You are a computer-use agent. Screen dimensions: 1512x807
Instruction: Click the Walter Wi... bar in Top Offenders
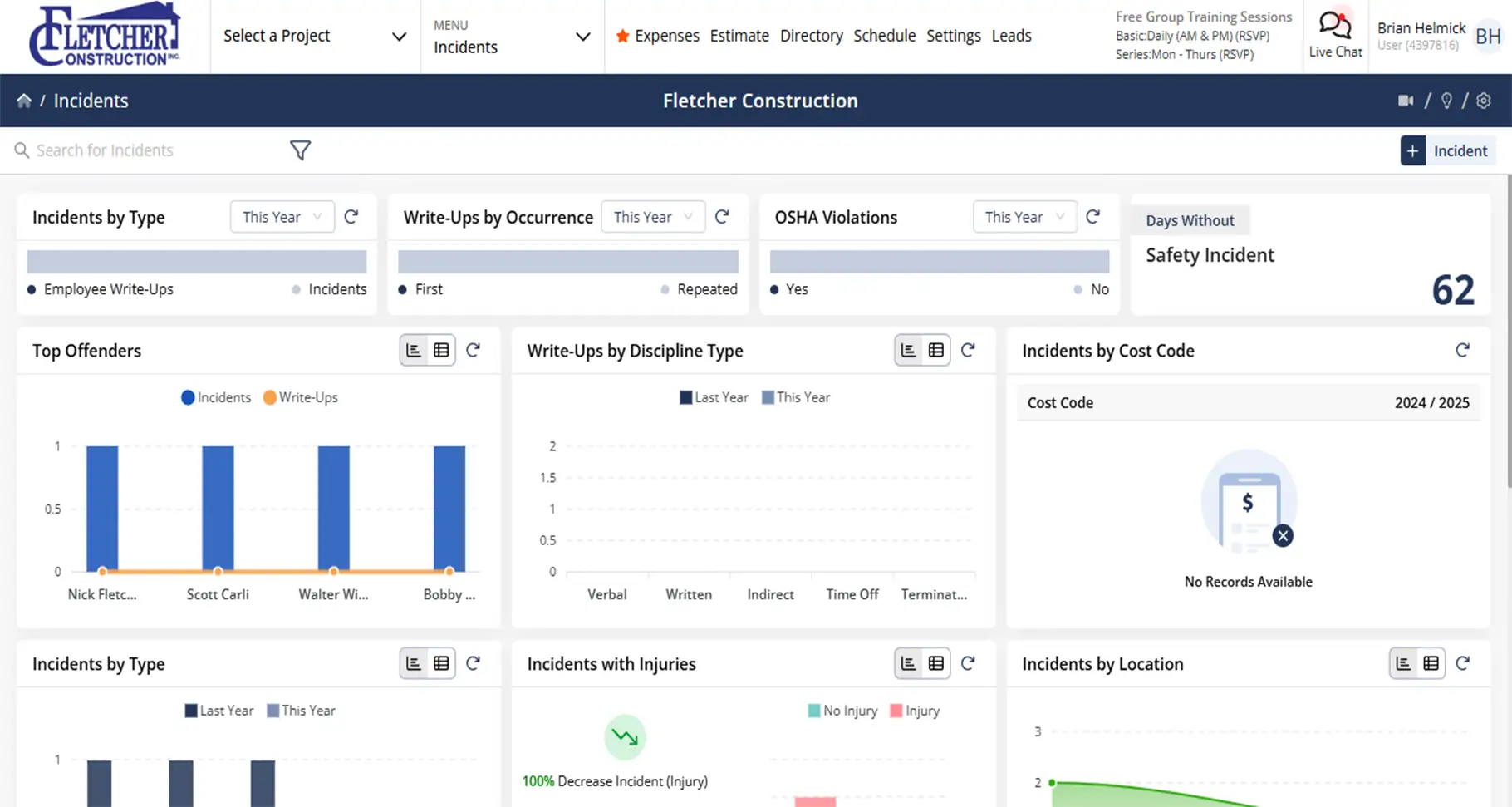[334, 509]
